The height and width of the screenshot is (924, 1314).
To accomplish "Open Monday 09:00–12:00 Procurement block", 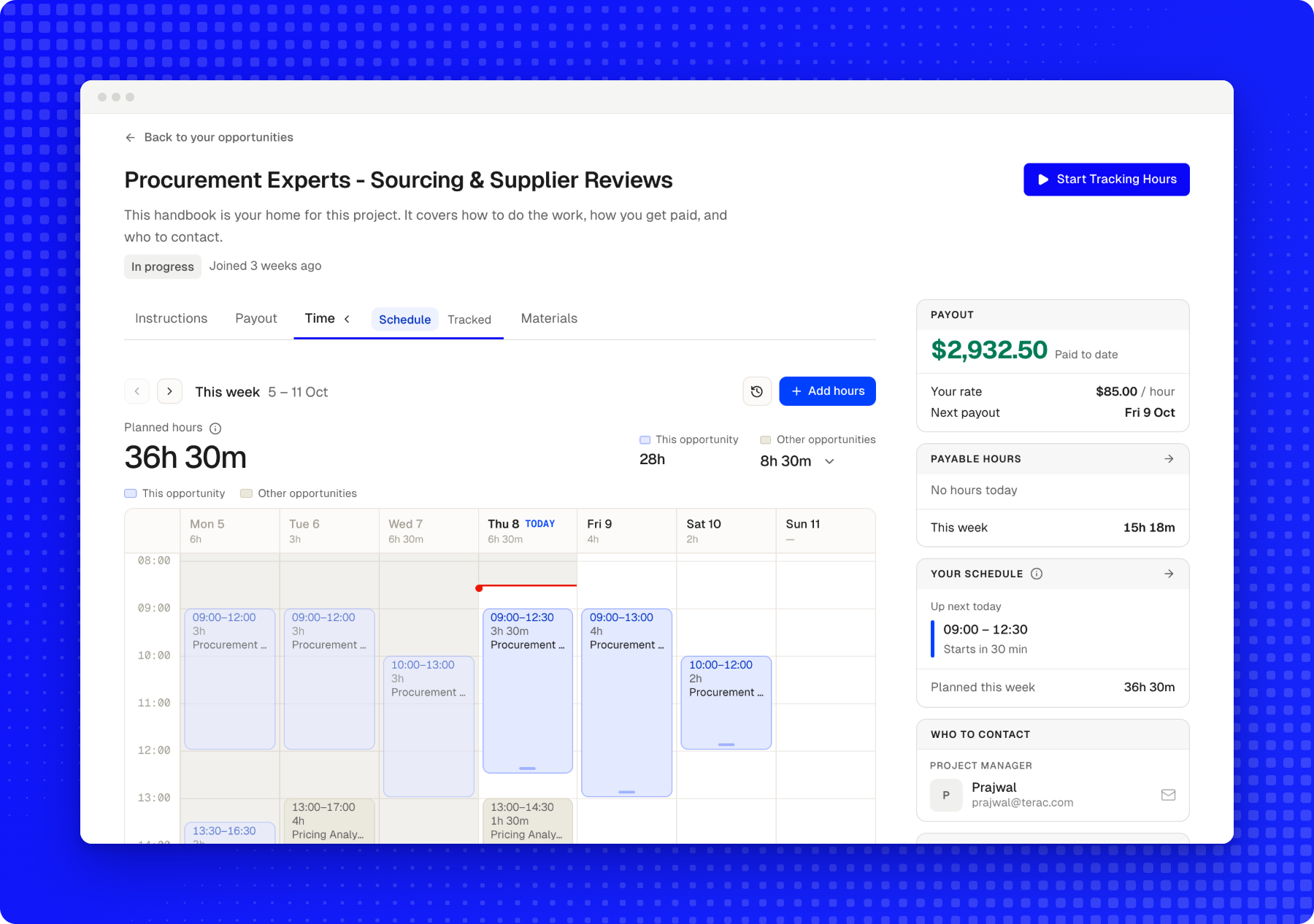I will tap(230, 679).
